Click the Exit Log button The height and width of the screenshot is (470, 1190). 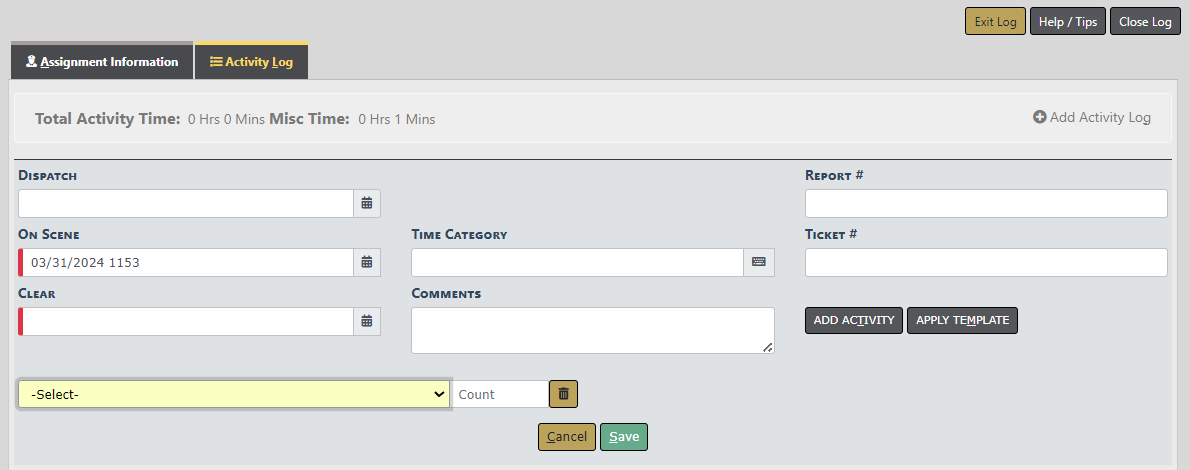pos(995,22)
